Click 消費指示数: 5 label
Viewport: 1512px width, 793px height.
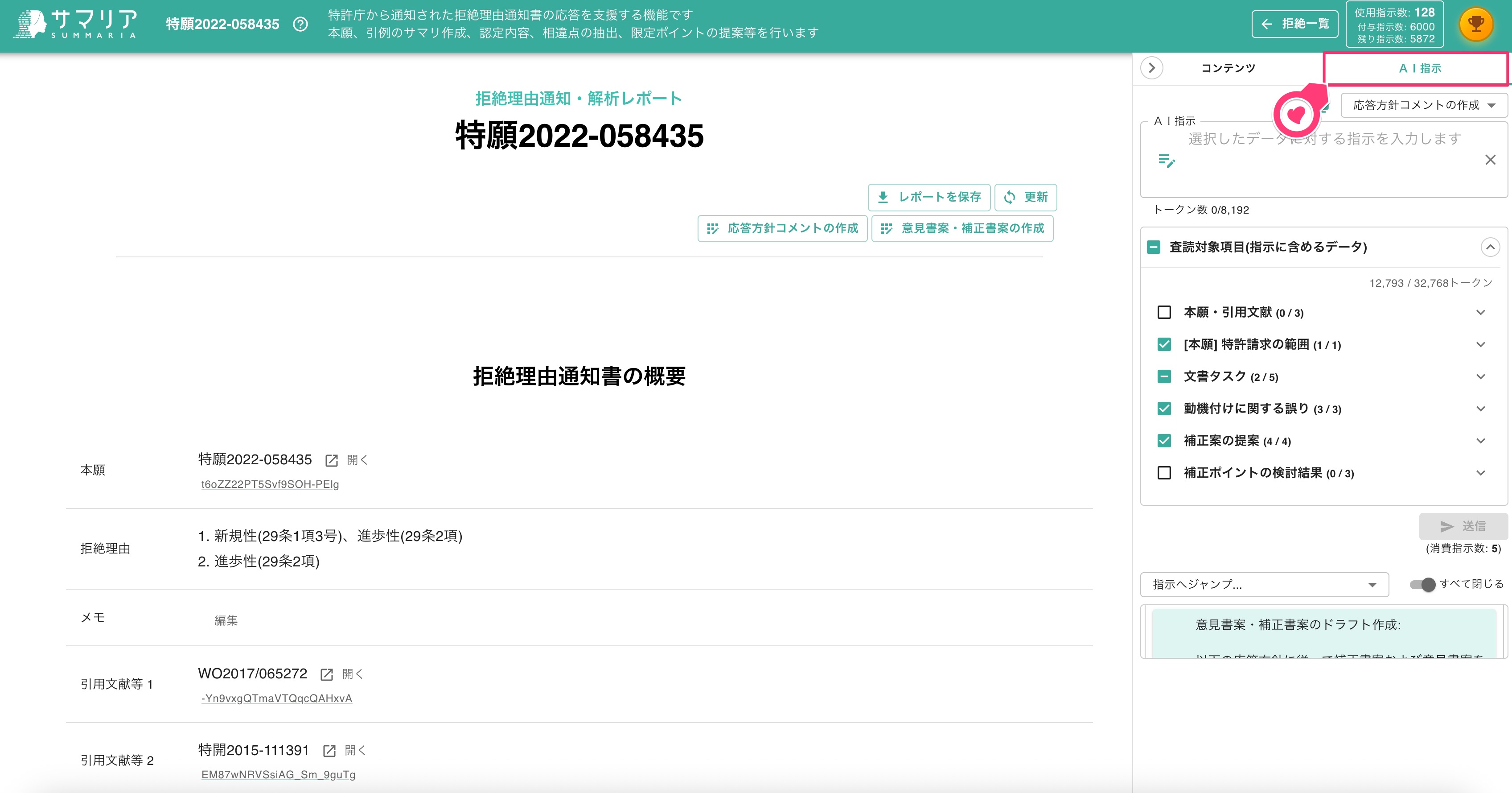1463,549
